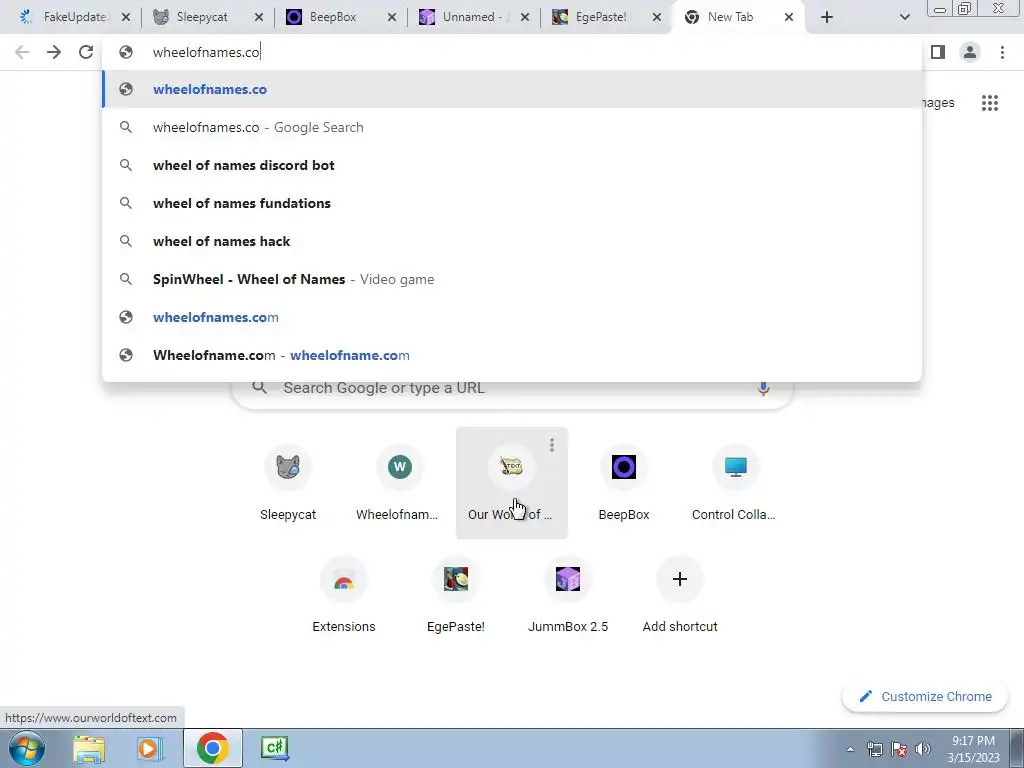The width and height of the screenshot is (1024, 768).
Task: Choose 'SpinWheel - Wheel of Names' video game suggestion
Action: [x=512, y=279]
